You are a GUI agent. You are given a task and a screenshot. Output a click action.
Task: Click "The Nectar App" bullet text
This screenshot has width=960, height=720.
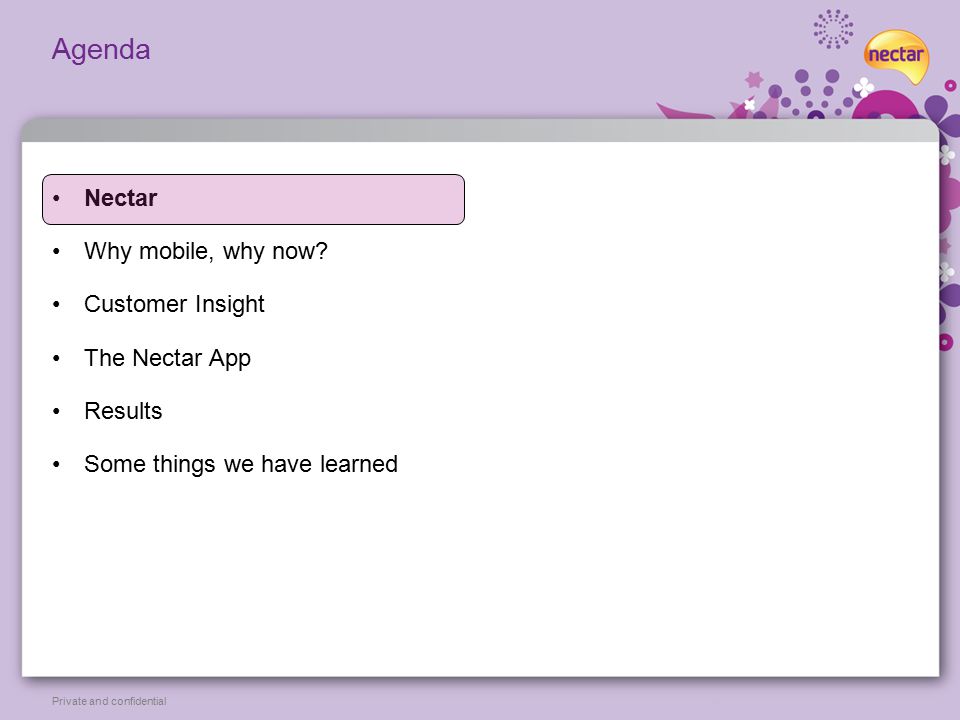pyautogui.click(x=167, y=358)
